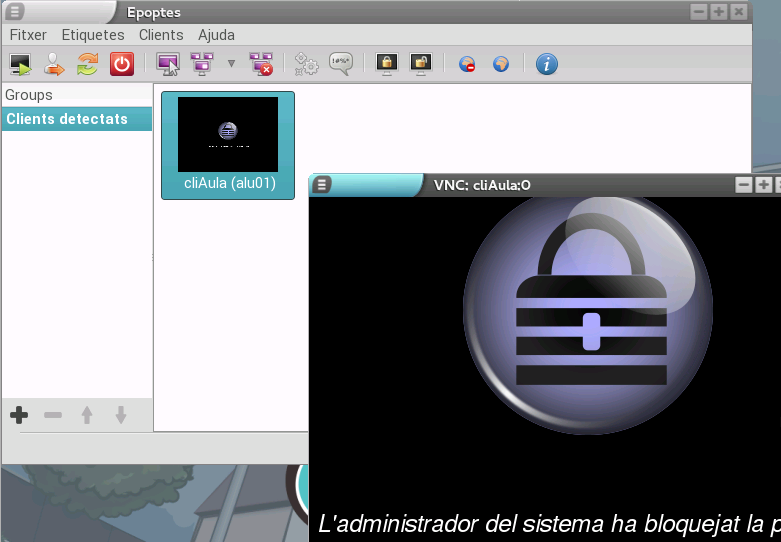Open the VNC window menu button
The image size is (781, 542).
pyautogui.click(x=324, y=184)
